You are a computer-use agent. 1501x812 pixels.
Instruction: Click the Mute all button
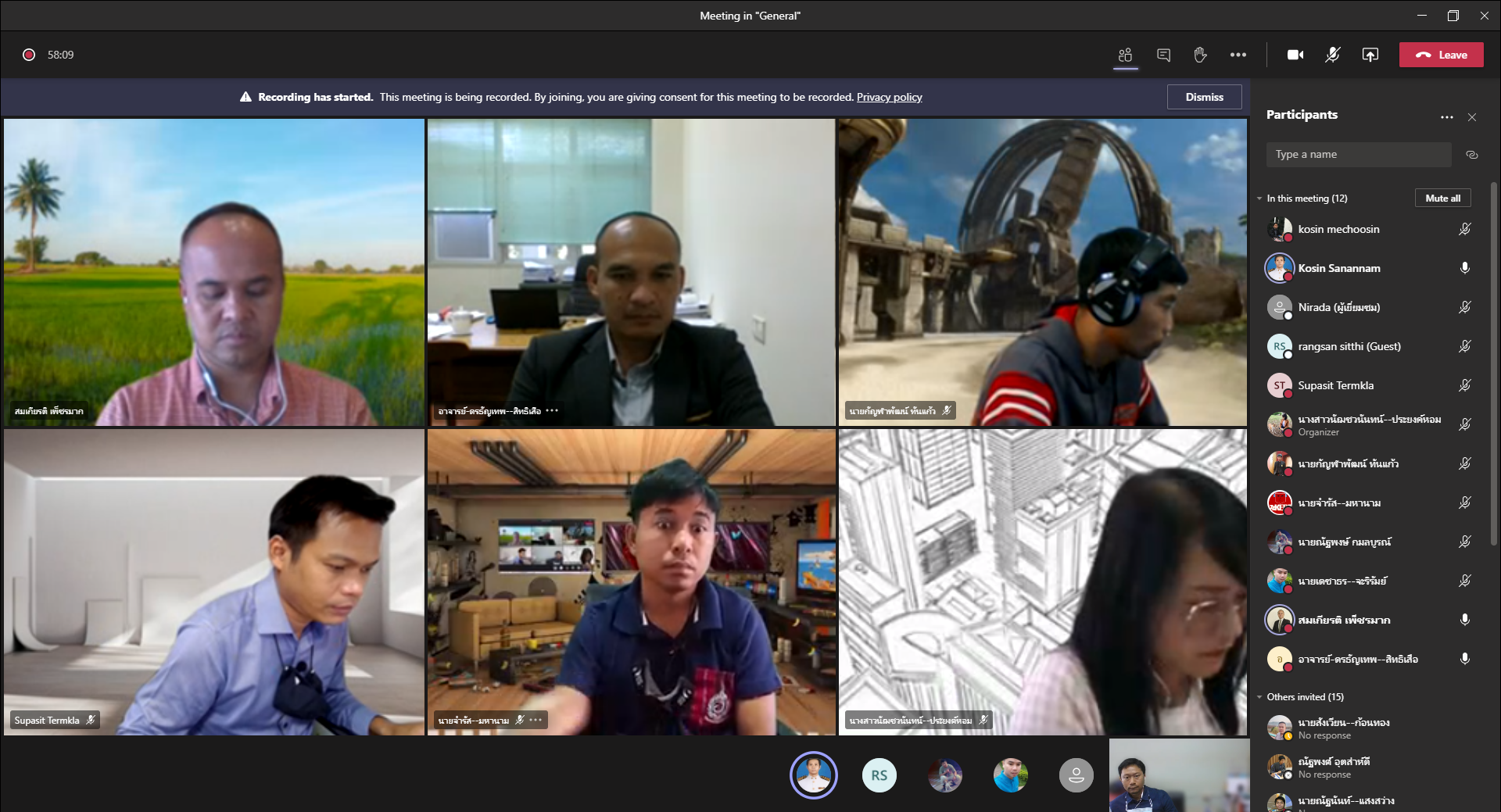(x=1442, y=199)
